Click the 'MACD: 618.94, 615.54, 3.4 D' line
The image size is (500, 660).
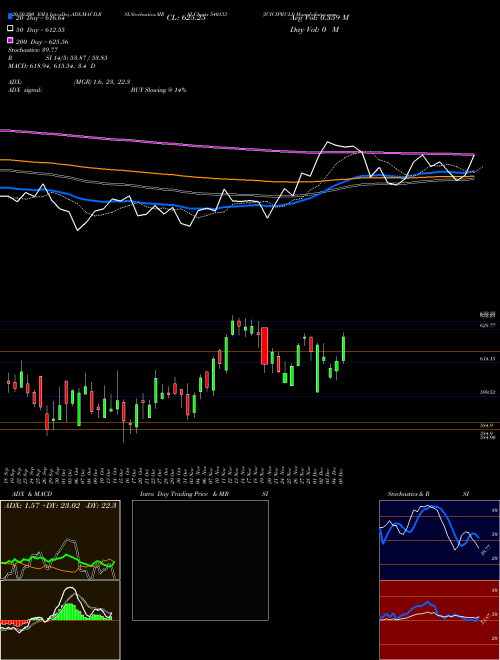(52, 66)
